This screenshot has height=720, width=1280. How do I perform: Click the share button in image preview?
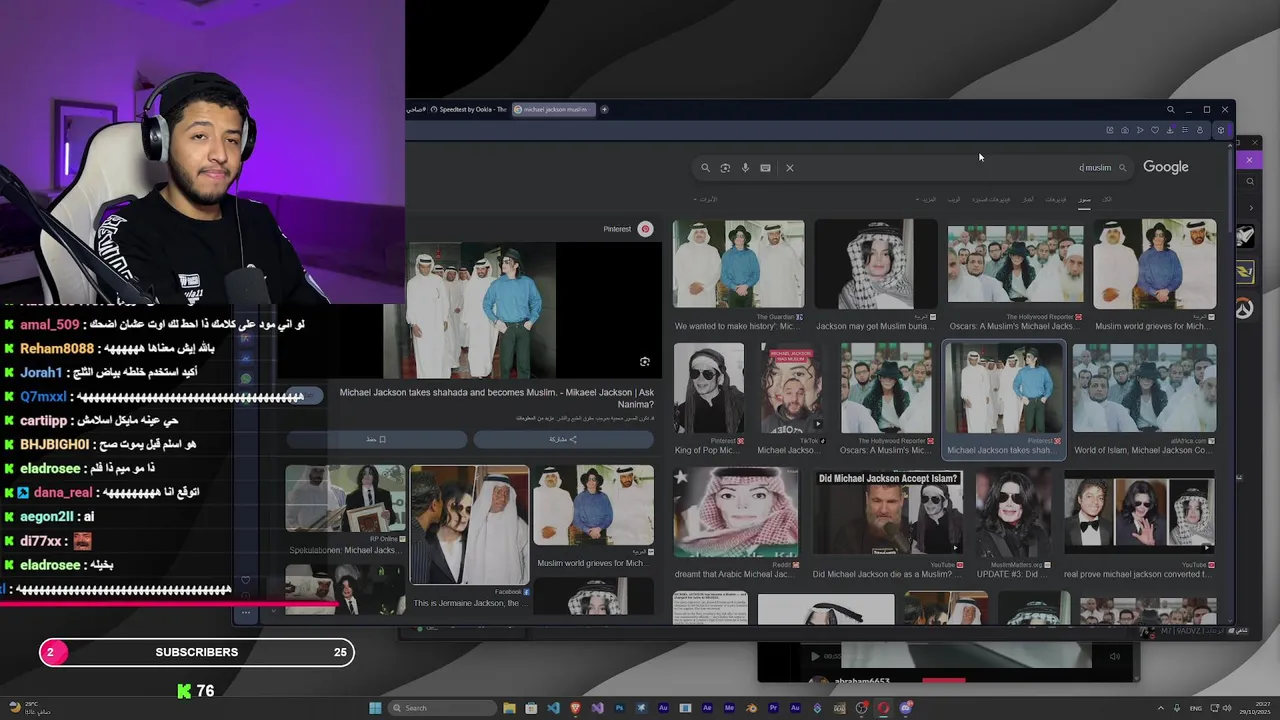(564, 439)
